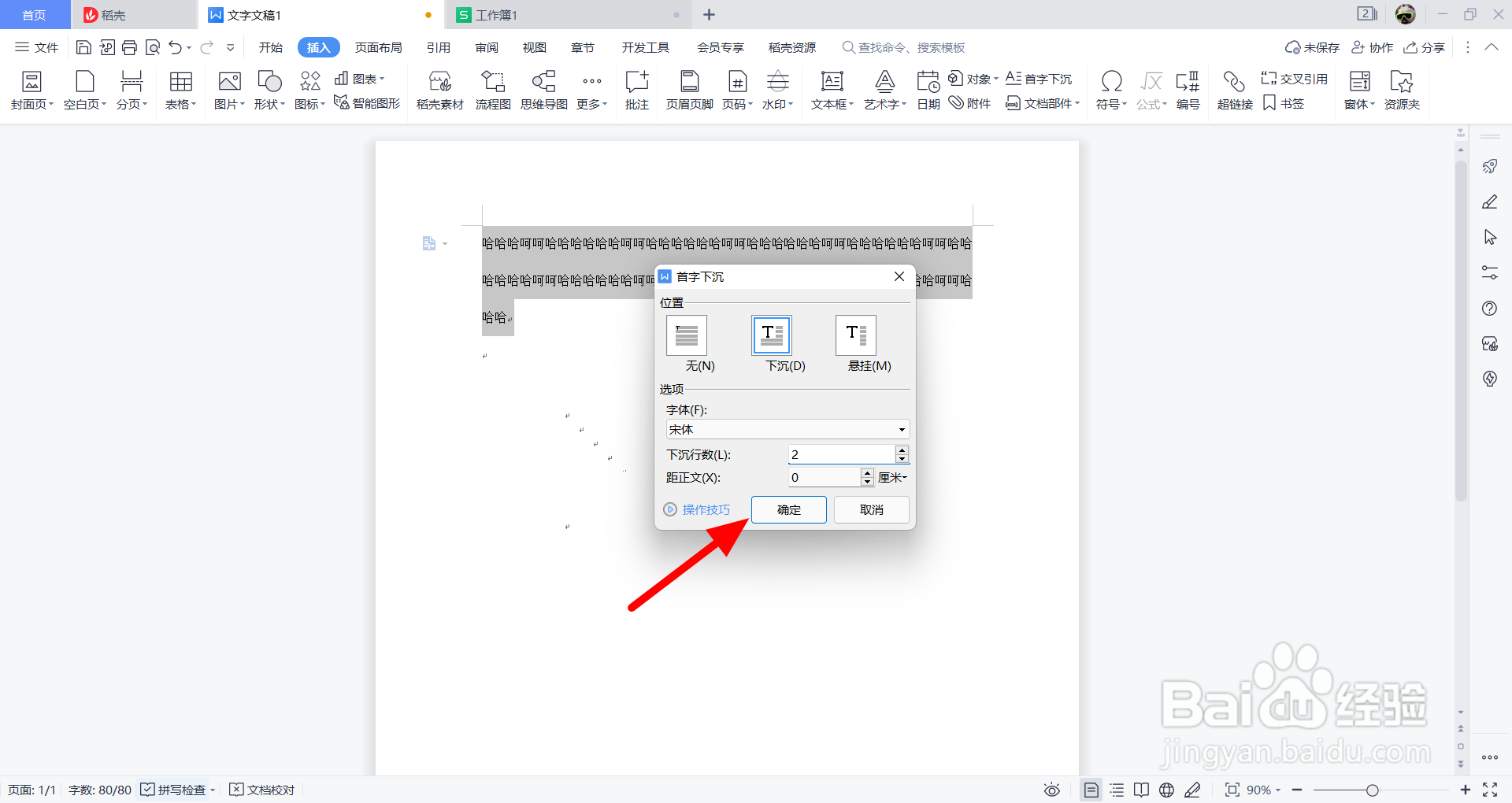
Task: Toggle spell check (拼写检查) in status bar
Action: pyautogui.click(x=173, y=790)
